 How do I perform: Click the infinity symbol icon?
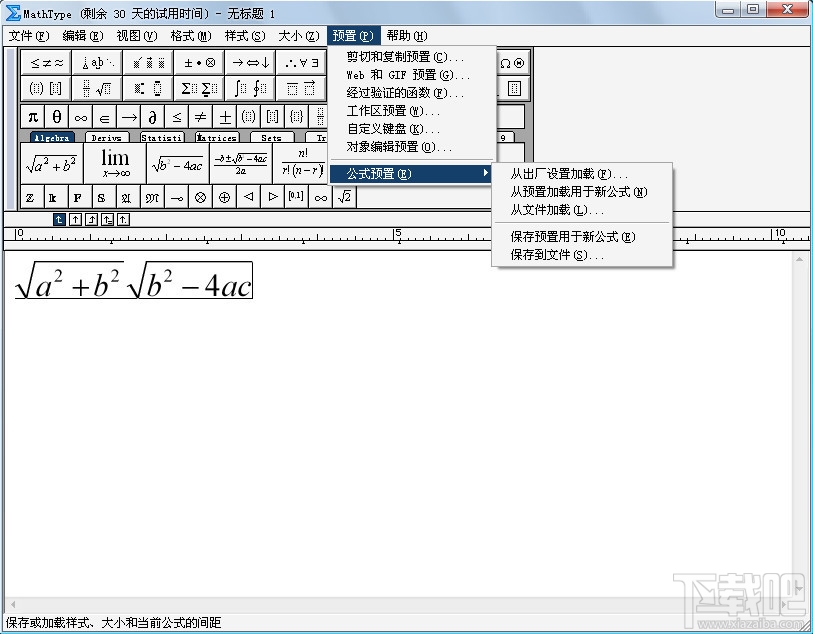tap(79, 116)
